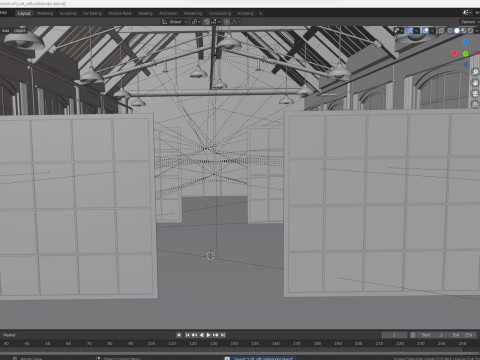Click the End frame field

pyautogui.click(x=462, y=335)
